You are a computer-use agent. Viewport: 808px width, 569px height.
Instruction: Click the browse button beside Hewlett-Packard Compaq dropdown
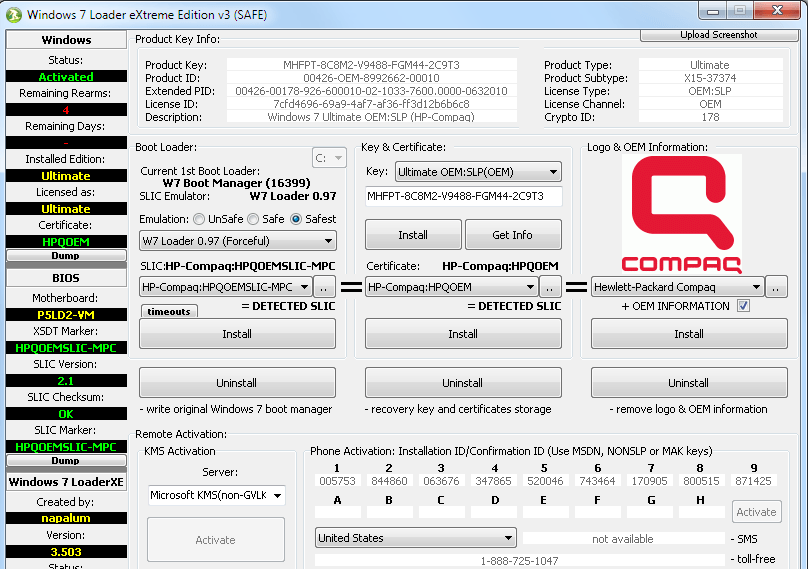[x=778, y=287]
